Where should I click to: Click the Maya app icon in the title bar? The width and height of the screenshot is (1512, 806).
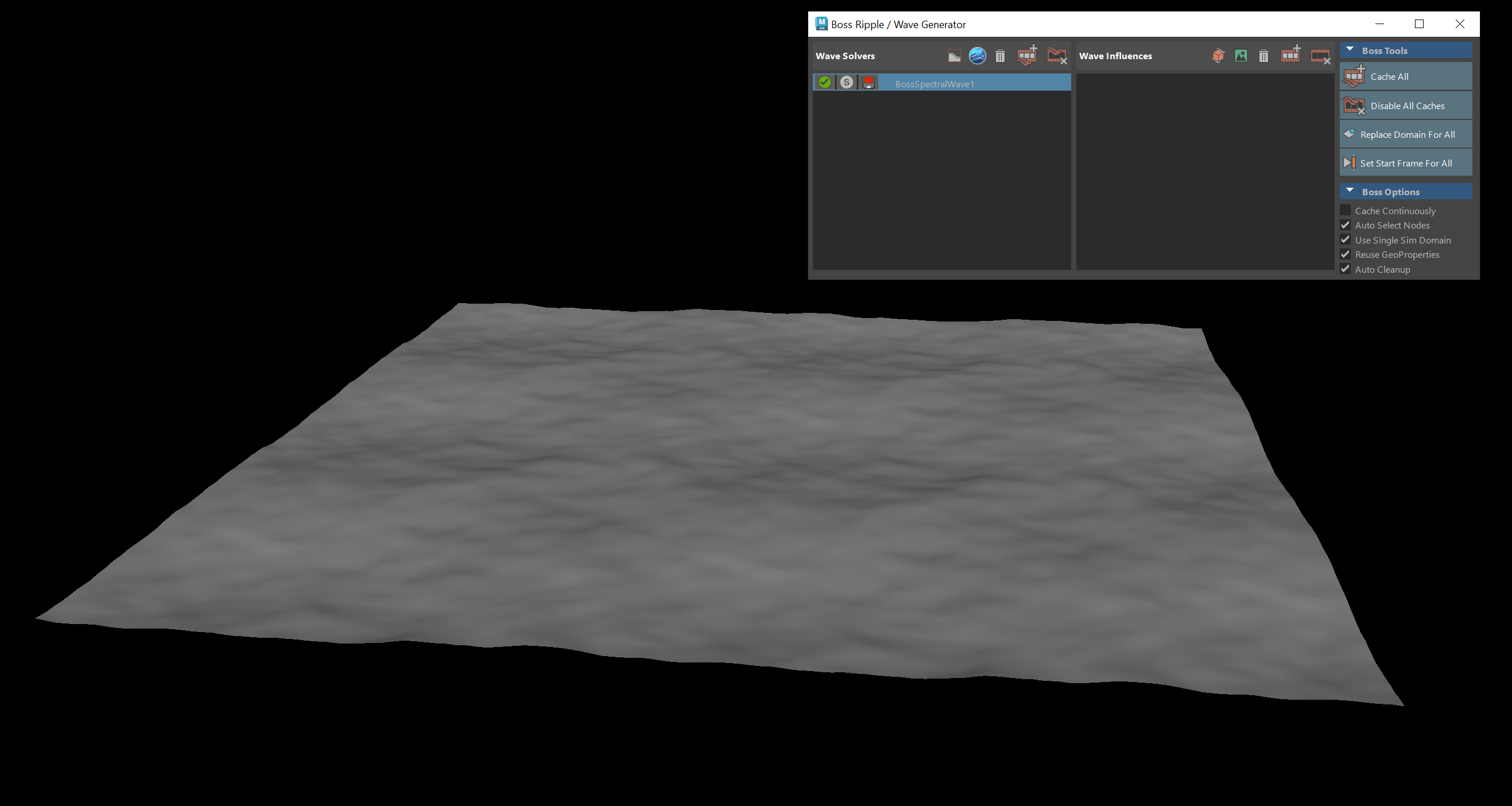tap(821, 24)
